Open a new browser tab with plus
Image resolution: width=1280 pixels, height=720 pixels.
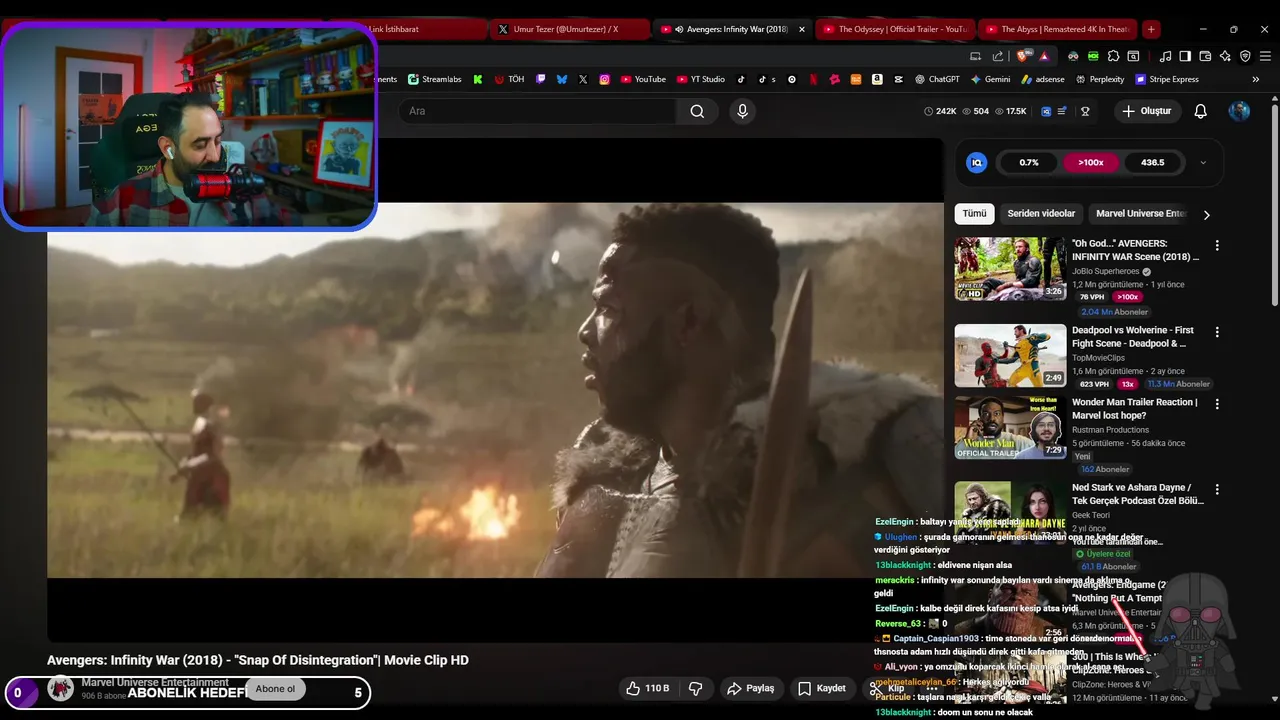point(1151,29)
